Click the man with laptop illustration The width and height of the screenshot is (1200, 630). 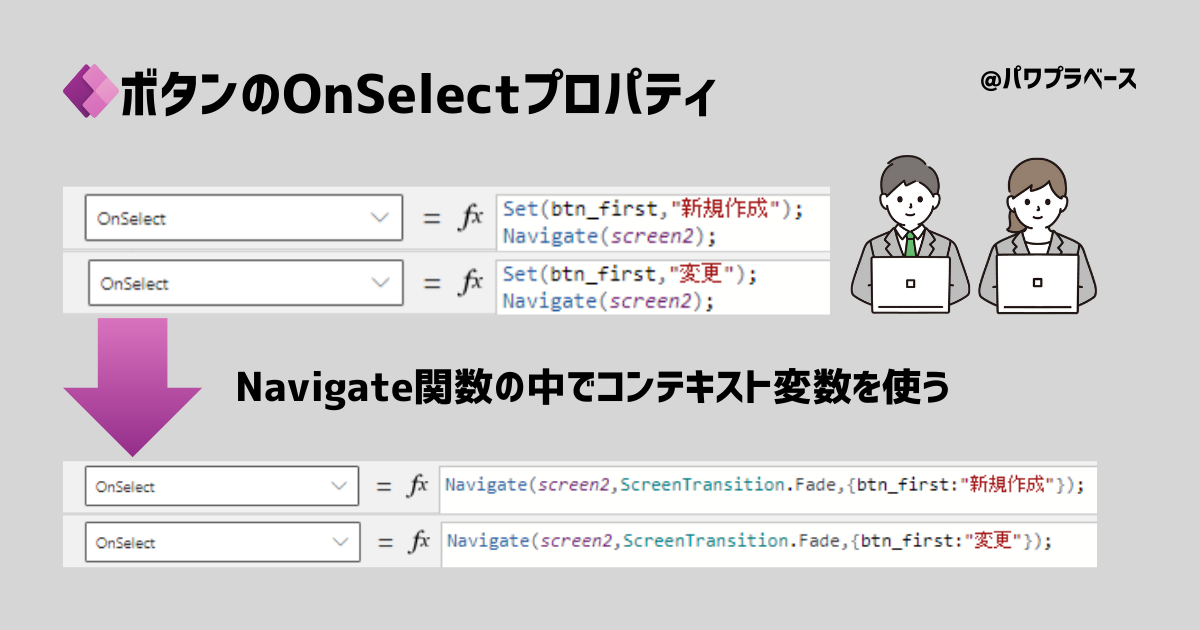(x=910, y=230)
